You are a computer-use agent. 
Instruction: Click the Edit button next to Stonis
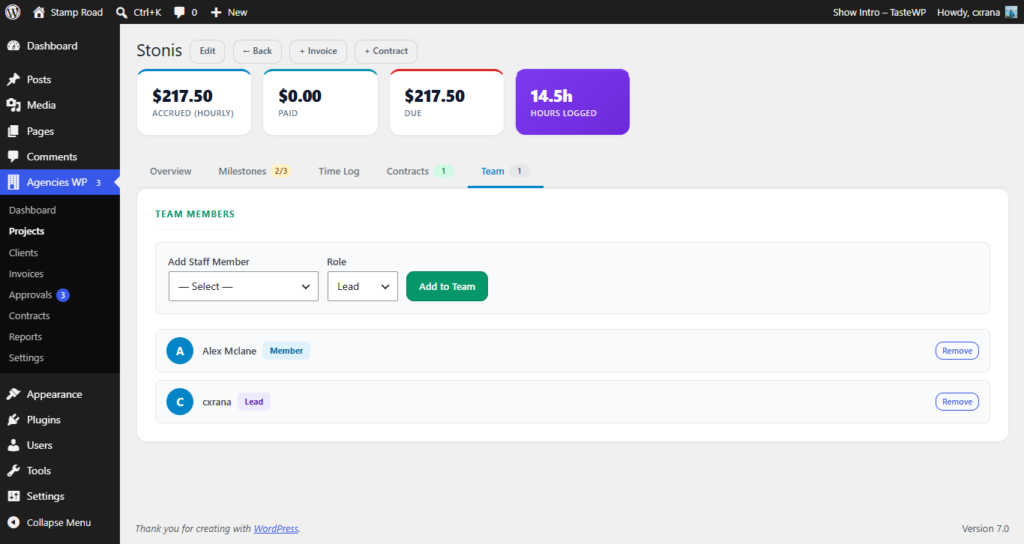208,51
